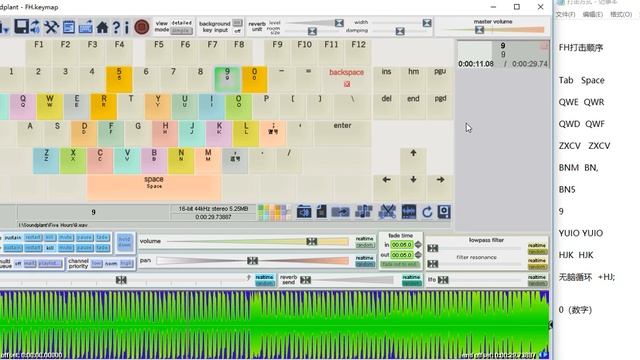Set channel priority to high
Viewport: 640px width, 360px height.
coord(127,264)
